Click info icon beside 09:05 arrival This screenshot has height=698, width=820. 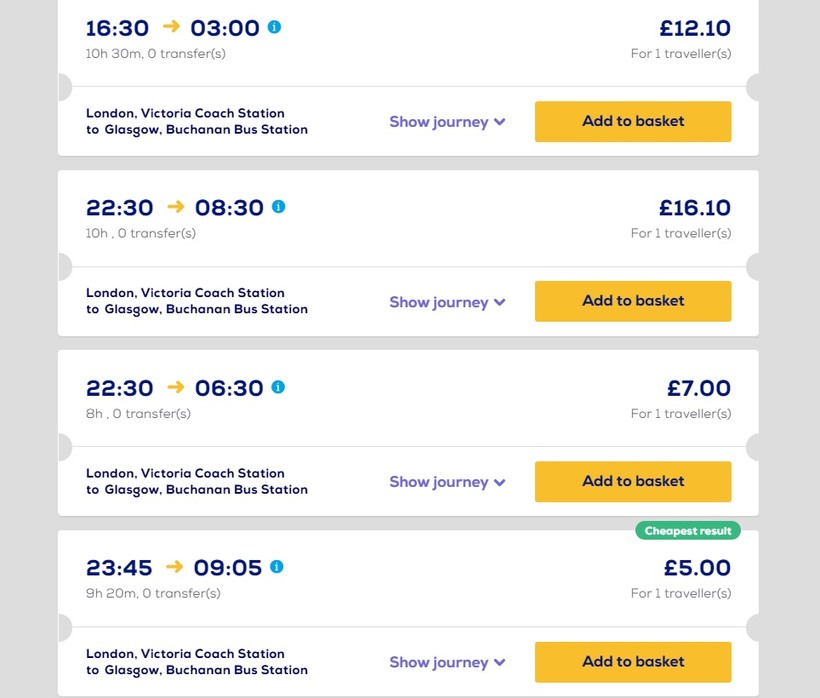click(x=277, y=567)
